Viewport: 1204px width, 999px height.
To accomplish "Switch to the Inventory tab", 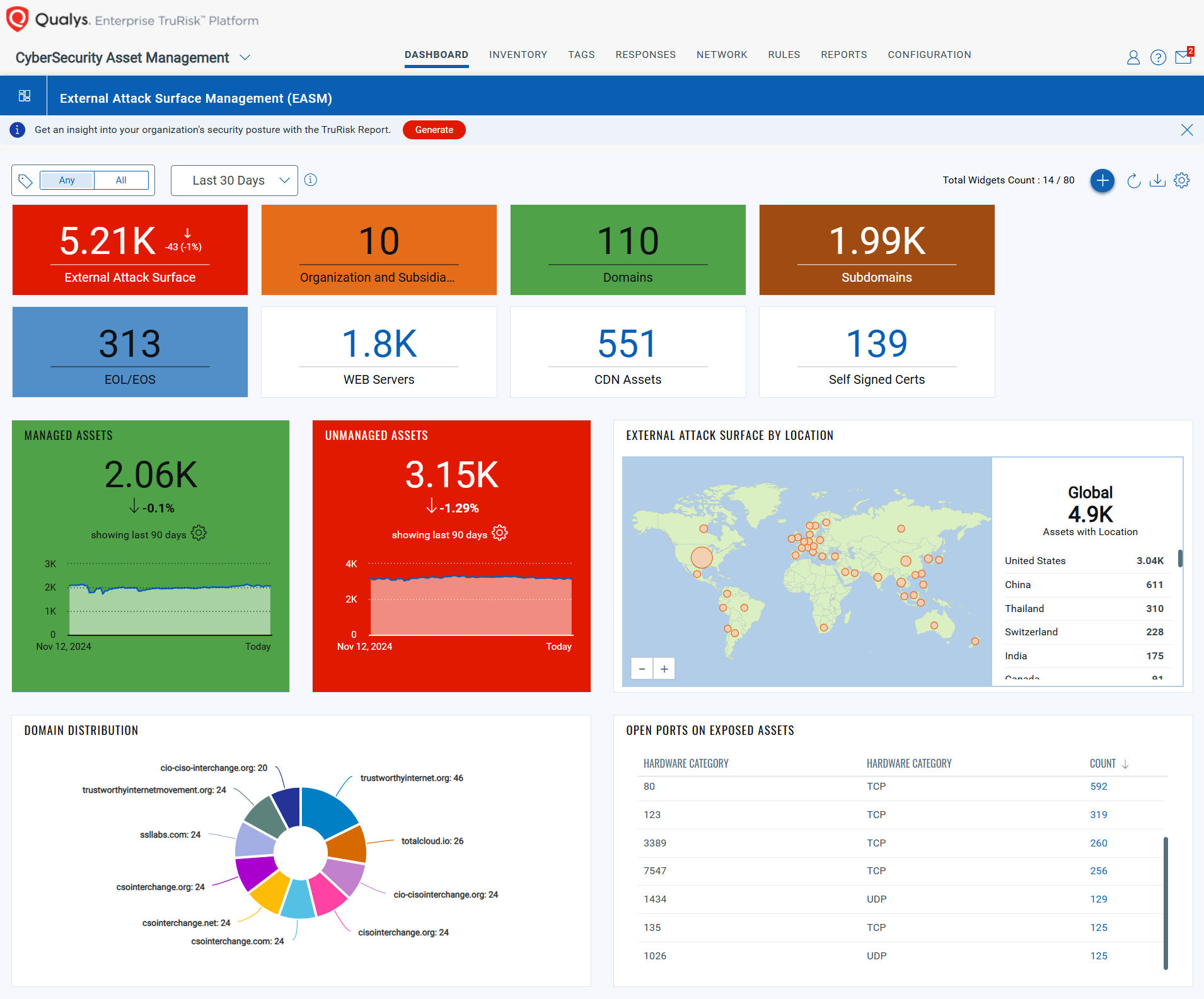I will (x=518, y=55).
